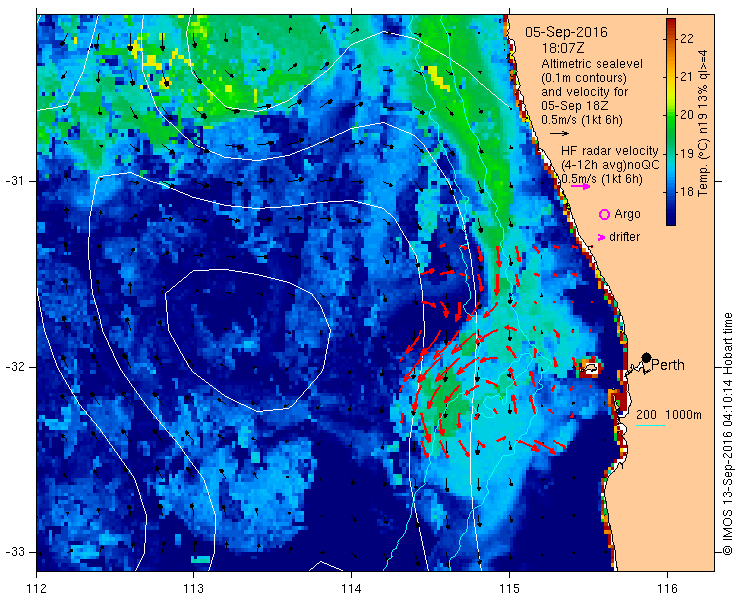Image resolution: width=740 pixels, height=600 pixels.
Task: Click the -31 latitude axis label
Action: (14, 181)
